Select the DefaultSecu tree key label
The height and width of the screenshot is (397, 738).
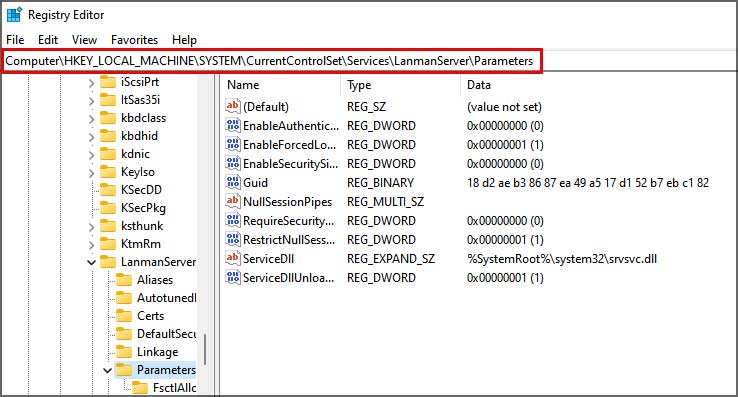tap(167, 334)
